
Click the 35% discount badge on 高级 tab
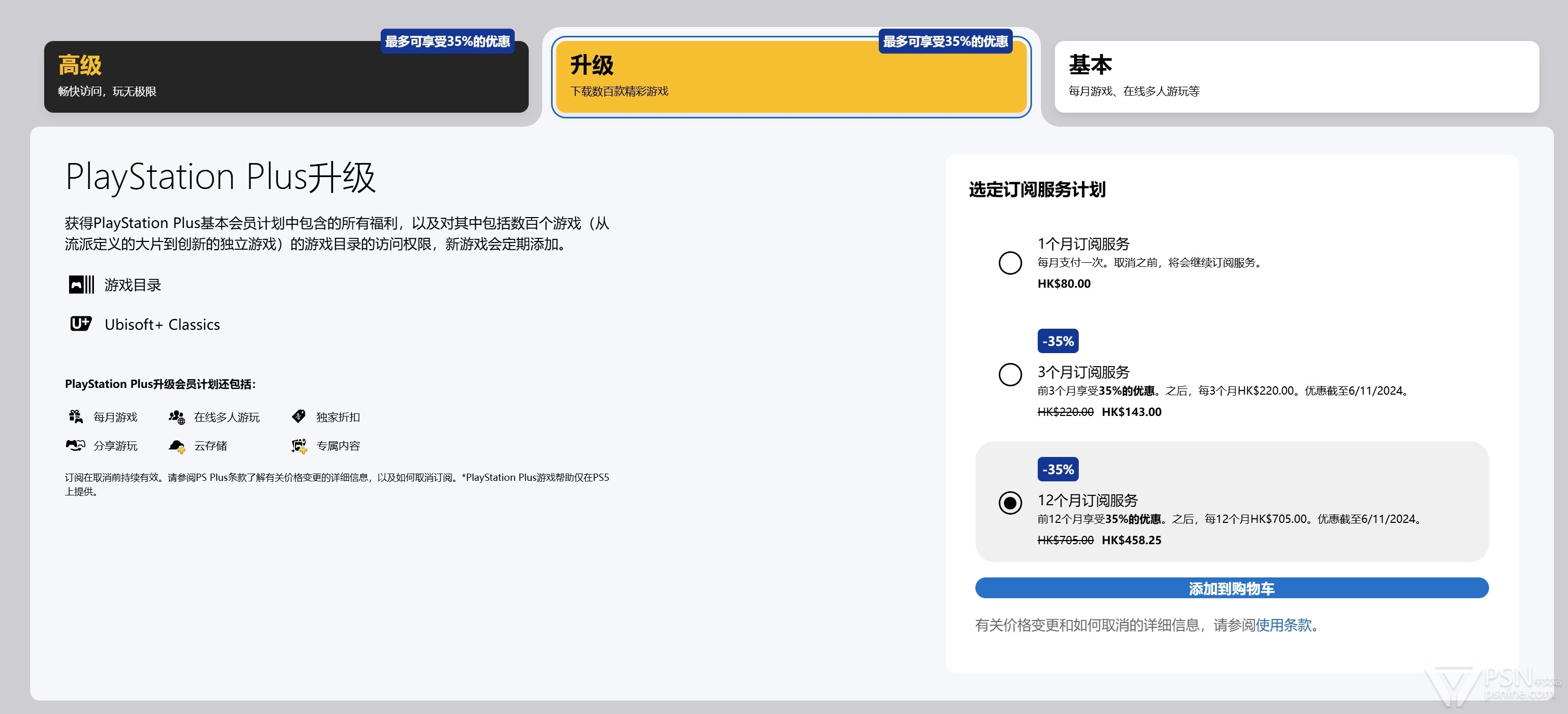(447, 42)
